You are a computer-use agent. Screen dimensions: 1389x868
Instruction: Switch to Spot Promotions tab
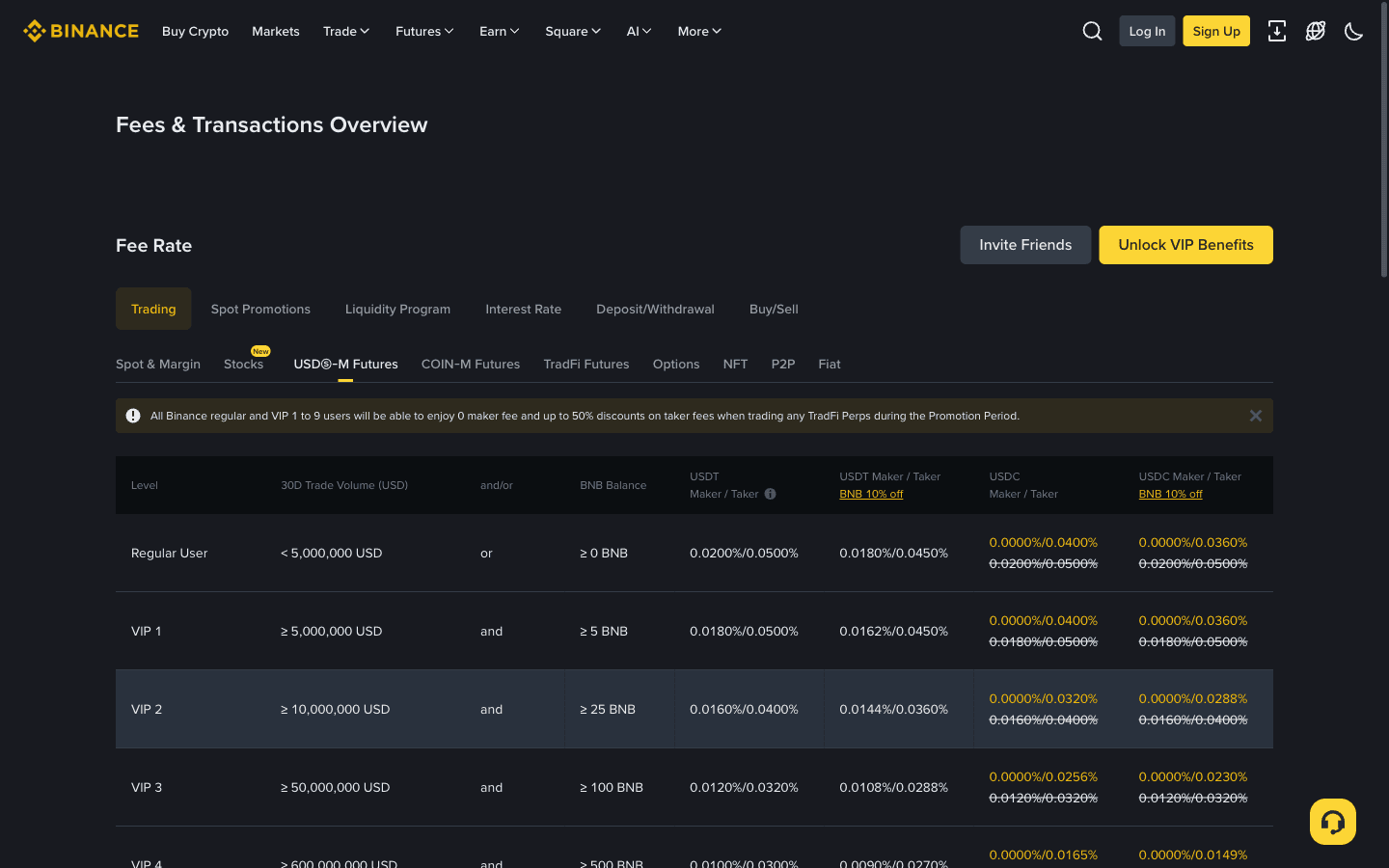tap(260, 309)
